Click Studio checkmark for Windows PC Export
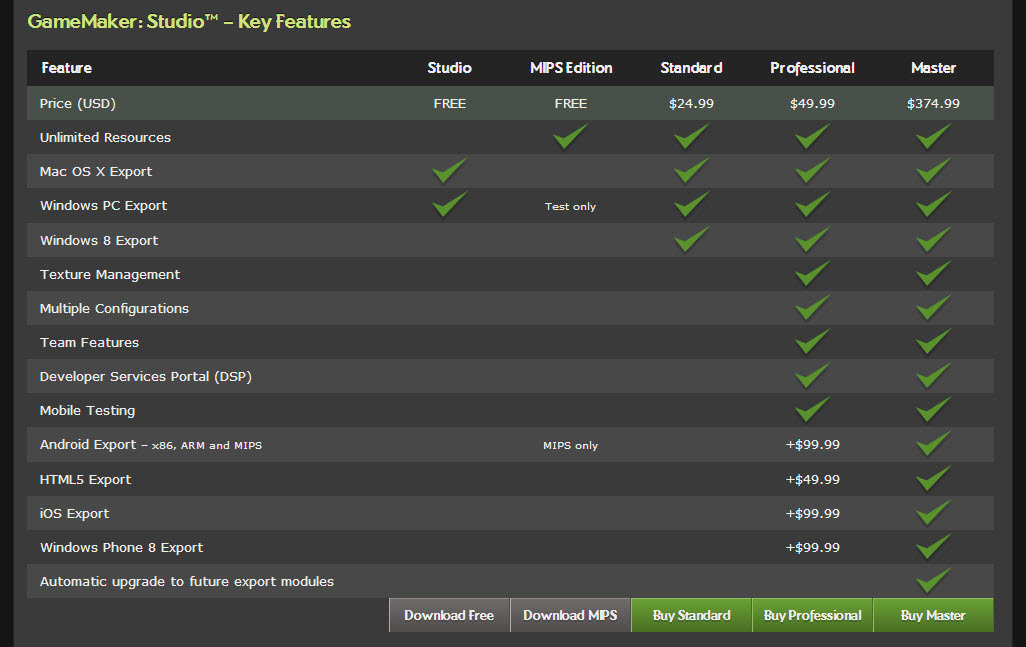This screenshot has width=1026, height=647. coord(450,205)
